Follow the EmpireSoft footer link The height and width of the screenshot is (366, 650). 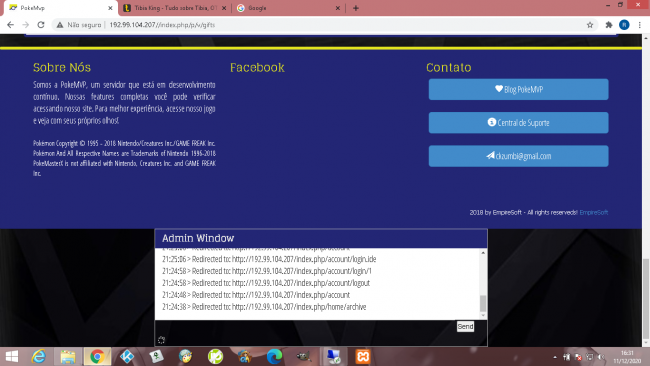pyautogui.click(x=594, y=212)
